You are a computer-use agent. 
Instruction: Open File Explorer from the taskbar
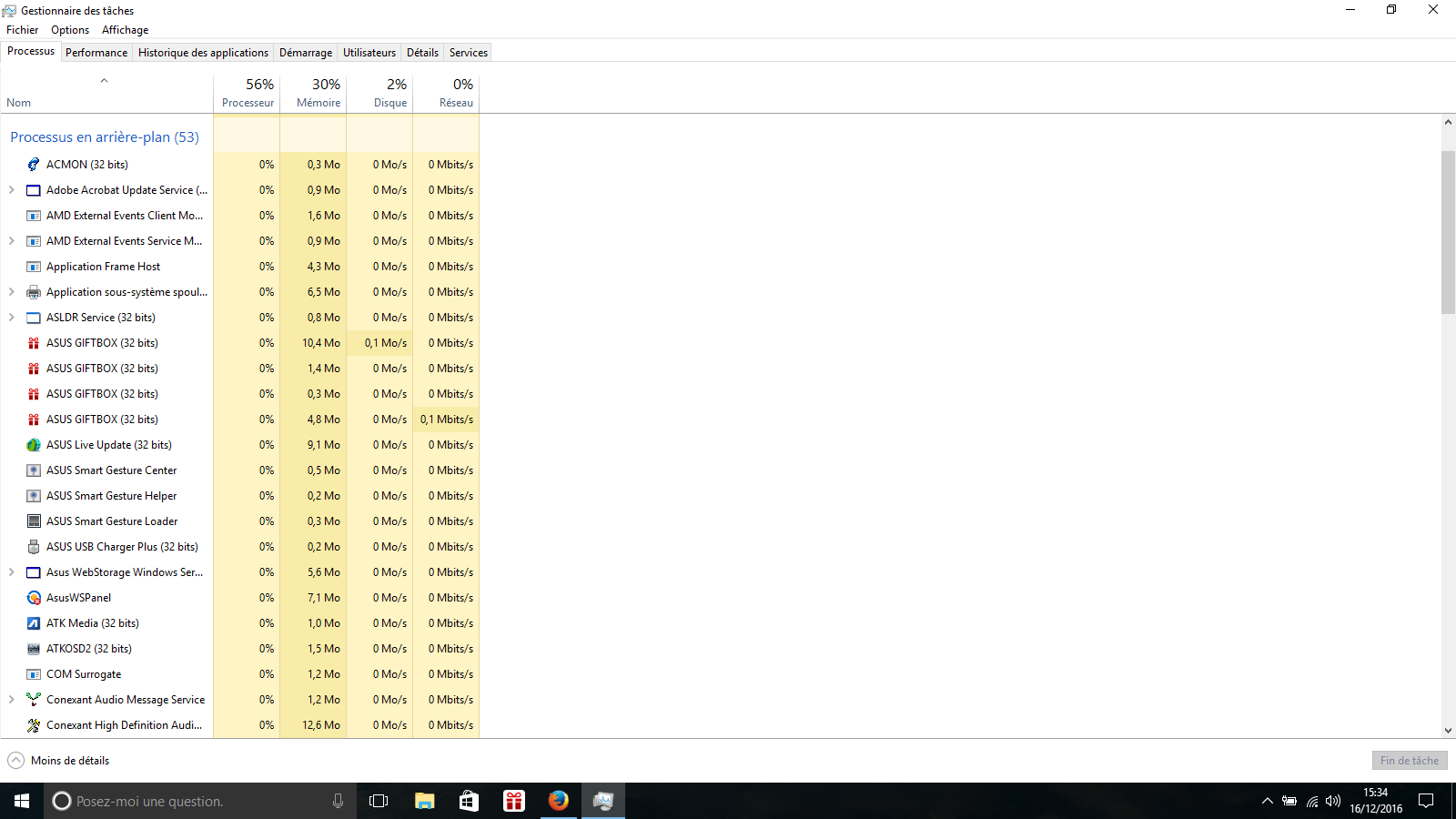[424, 801]
